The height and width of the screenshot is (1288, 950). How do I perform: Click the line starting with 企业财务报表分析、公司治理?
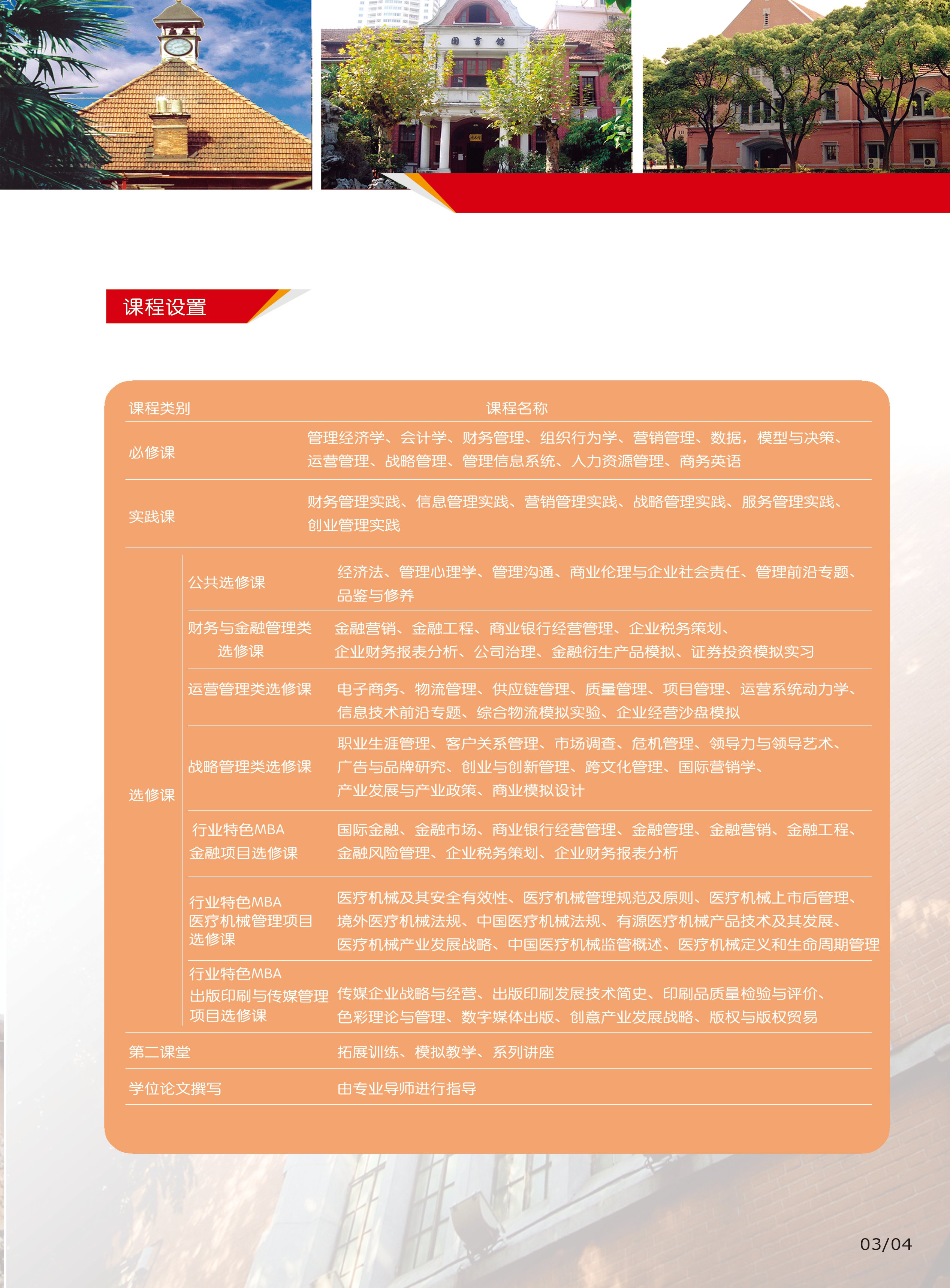pos(574,651)
